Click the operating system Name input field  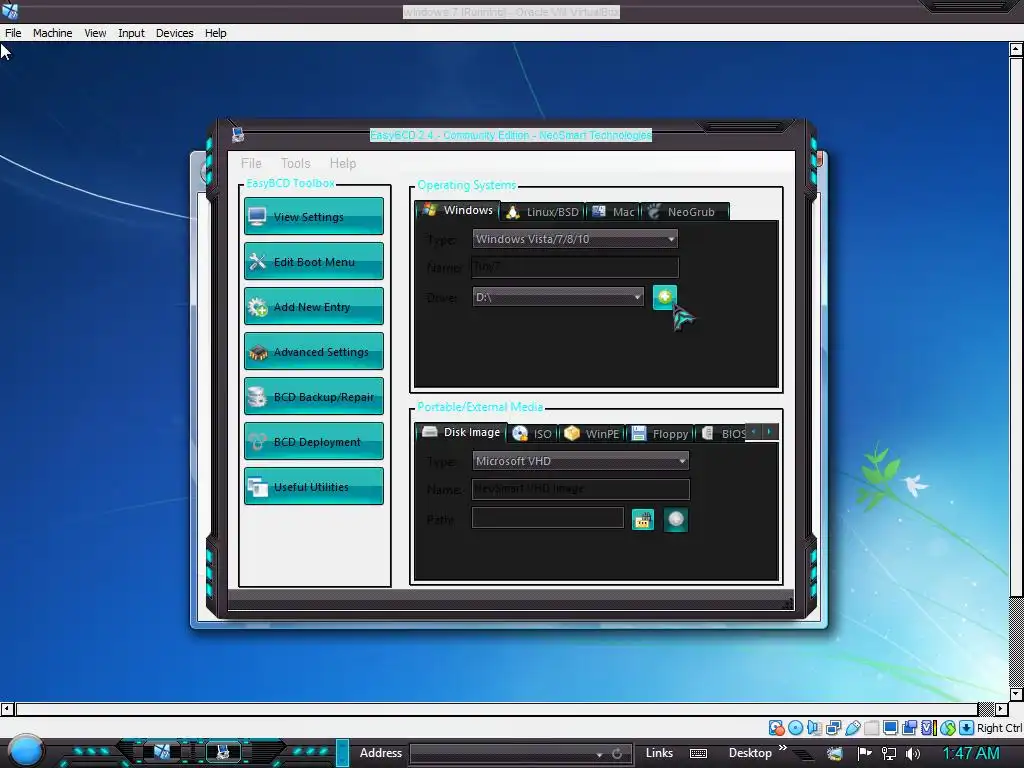point(575,267)
